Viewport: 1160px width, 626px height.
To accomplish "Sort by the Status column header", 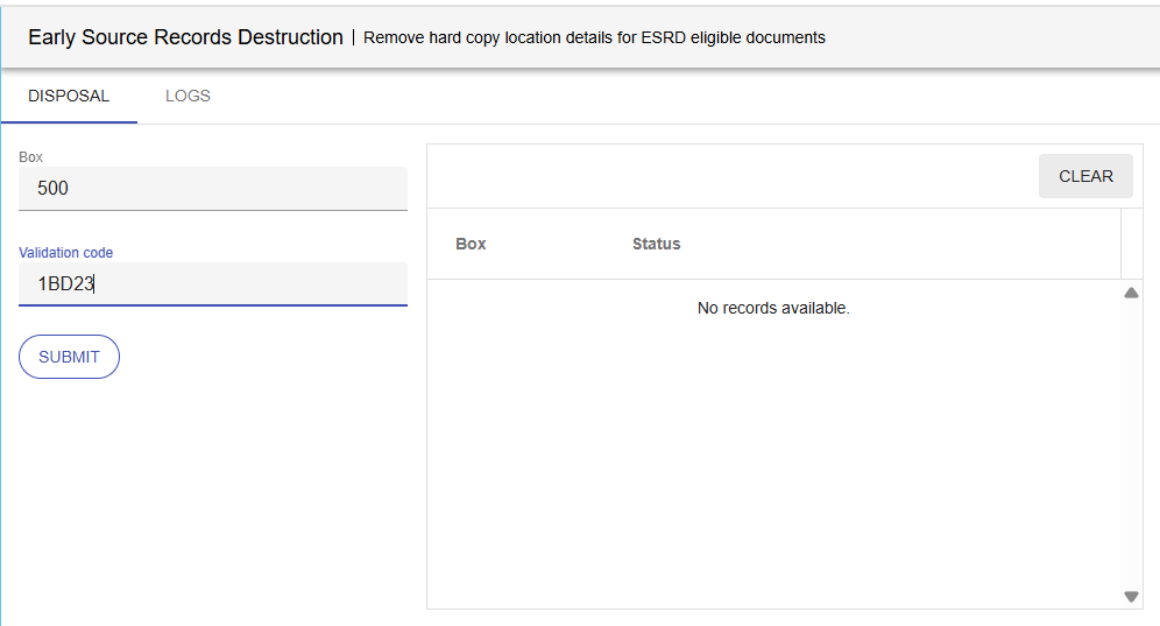I will coord(656,244).
